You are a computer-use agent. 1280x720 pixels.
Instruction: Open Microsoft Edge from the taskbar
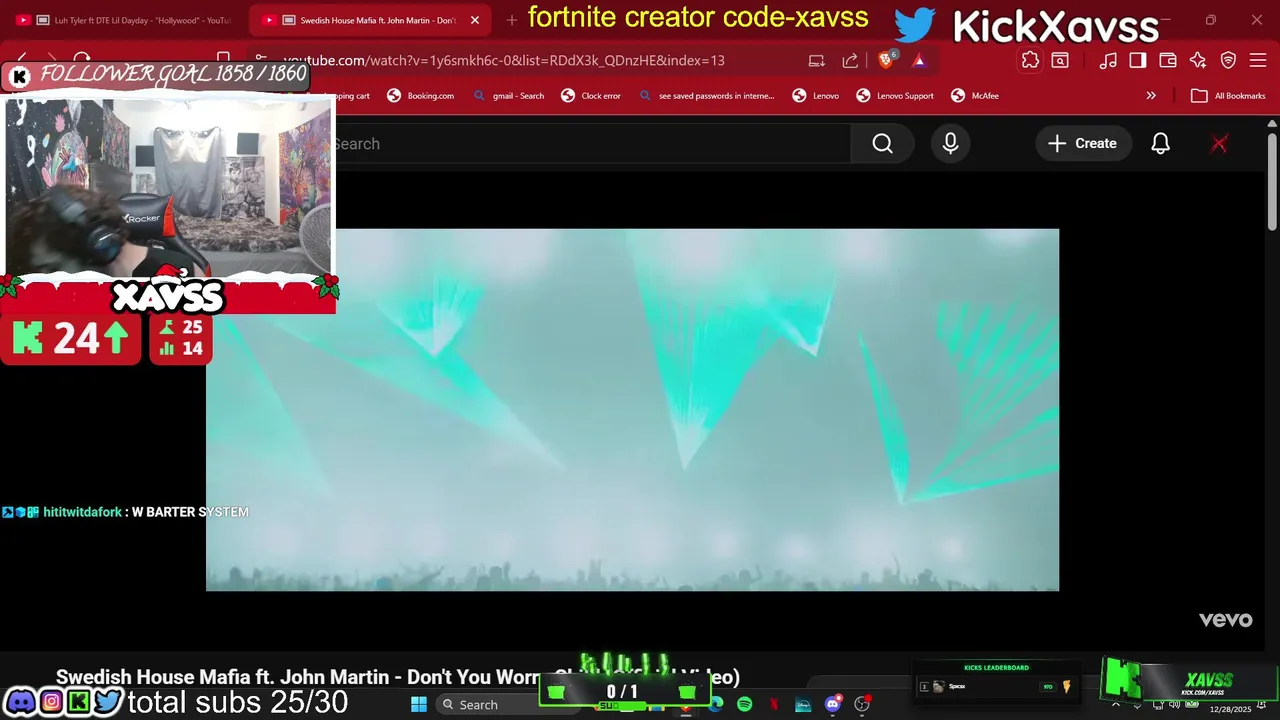[716, 705]
